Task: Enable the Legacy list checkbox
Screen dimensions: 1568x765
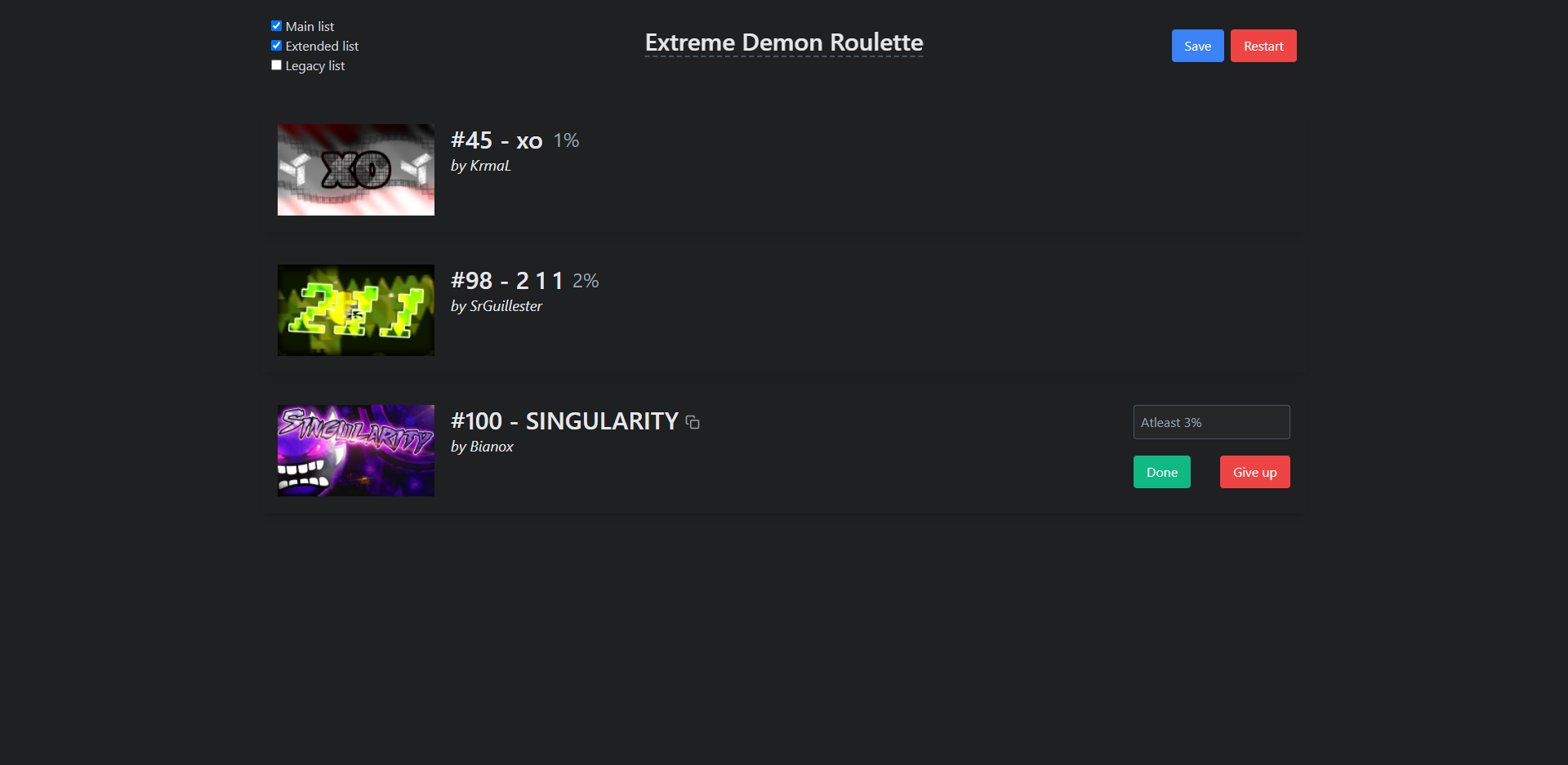Action: click(276, 65)
